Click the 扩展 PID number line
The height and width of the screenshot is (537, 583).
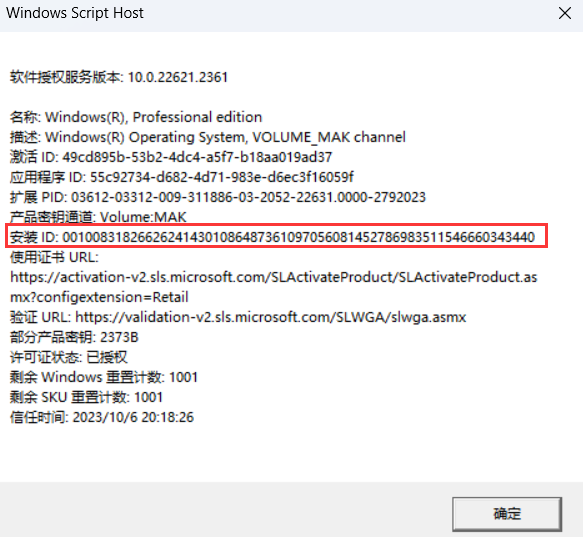coord(218,197)
